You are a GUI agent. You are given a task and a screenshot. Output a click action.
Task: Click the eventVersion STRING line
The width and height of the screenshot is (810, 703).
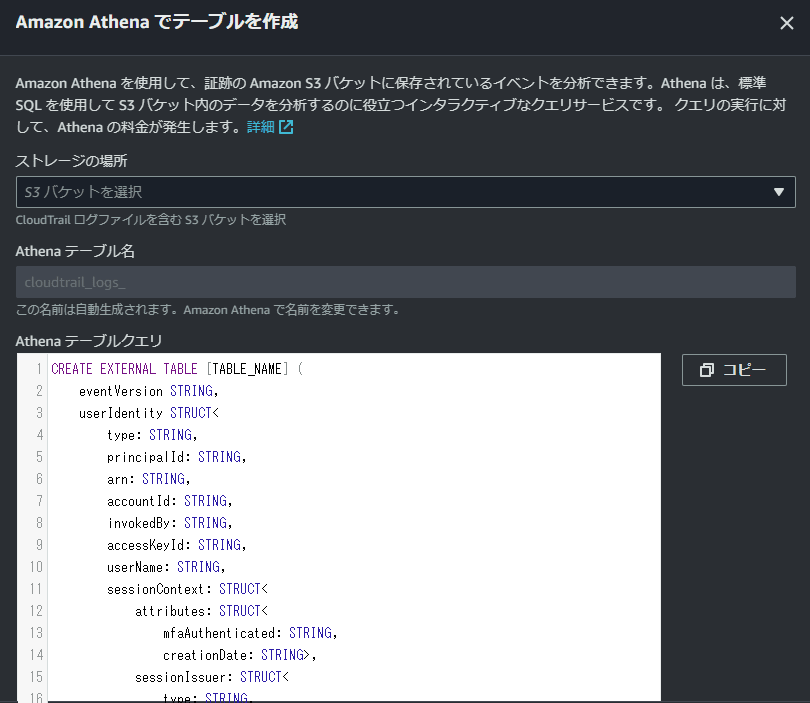pyautogui.click(x=149, y=391)
